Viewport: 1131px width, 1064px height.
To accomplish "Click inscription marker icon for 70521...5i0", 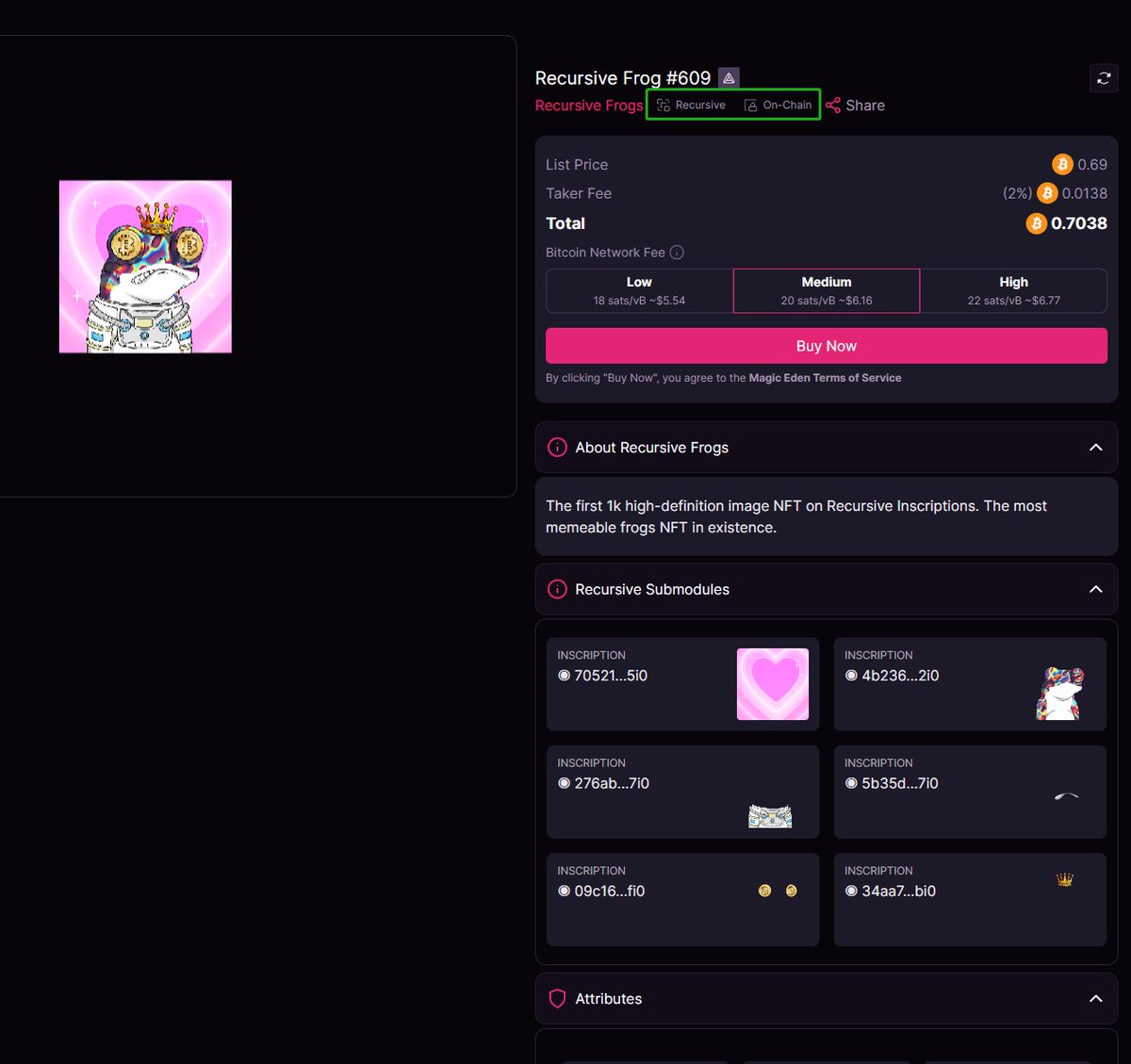I will 564,676.
